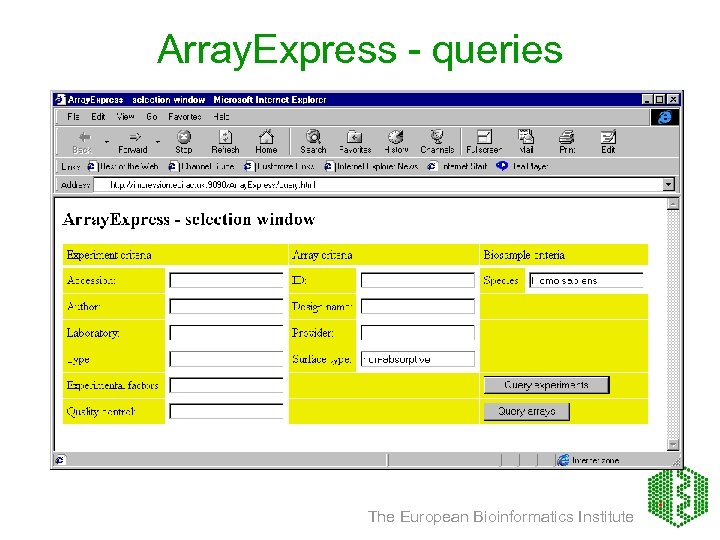Click the Design name input field
Viewport: 720px width, 540px height.
pos(418,306)
